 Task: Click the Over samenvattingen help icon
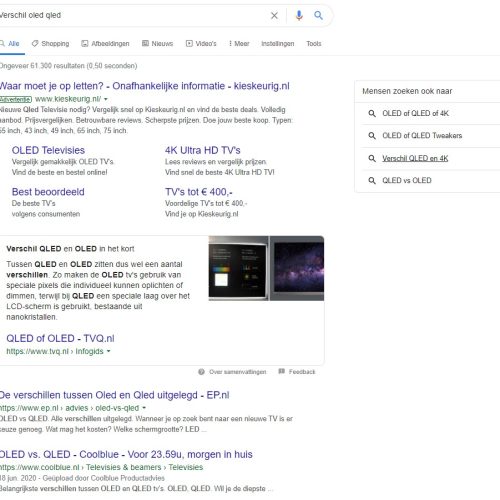(201, 372)
